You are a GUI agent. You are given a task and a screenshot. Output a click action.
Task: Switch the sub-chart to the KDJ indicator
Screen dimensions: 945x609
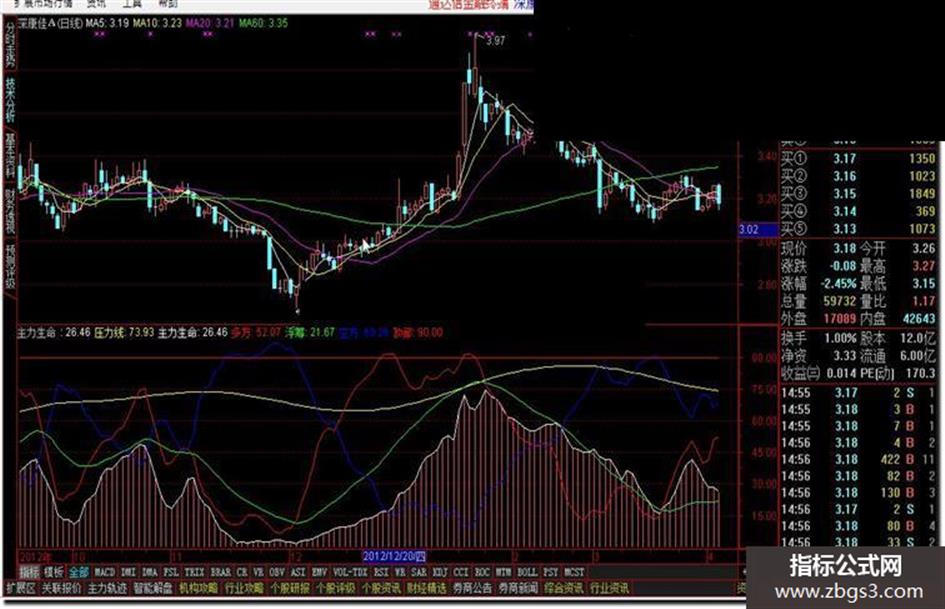click(x=440, y=572)
